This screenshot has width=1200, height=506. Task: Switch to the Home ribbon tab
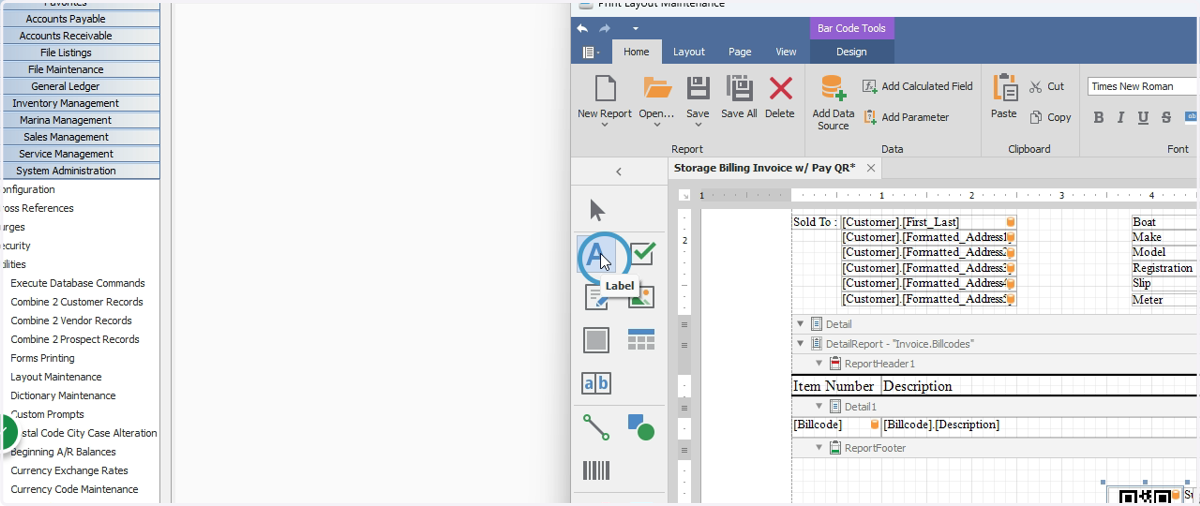[x=636, y=52]
